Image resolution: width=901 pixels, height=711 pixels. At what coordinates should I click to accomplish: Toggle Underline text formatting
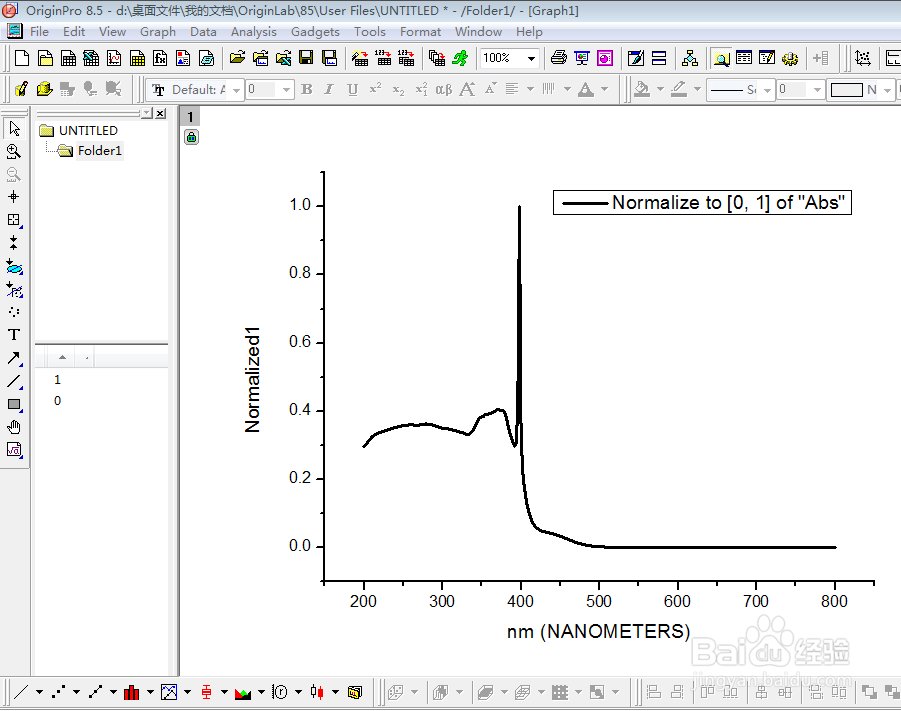click(352, 89)
